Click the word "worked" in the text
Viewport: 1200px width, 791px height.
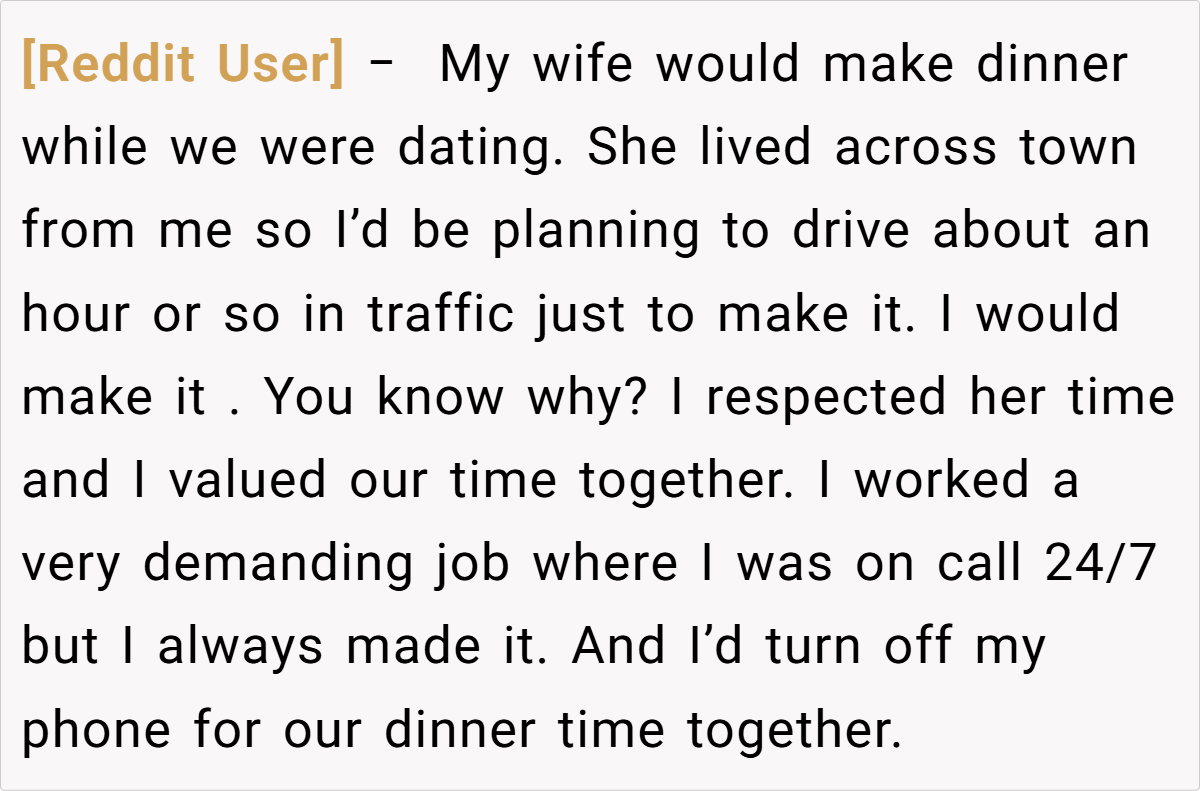click(x=942, y=481)
